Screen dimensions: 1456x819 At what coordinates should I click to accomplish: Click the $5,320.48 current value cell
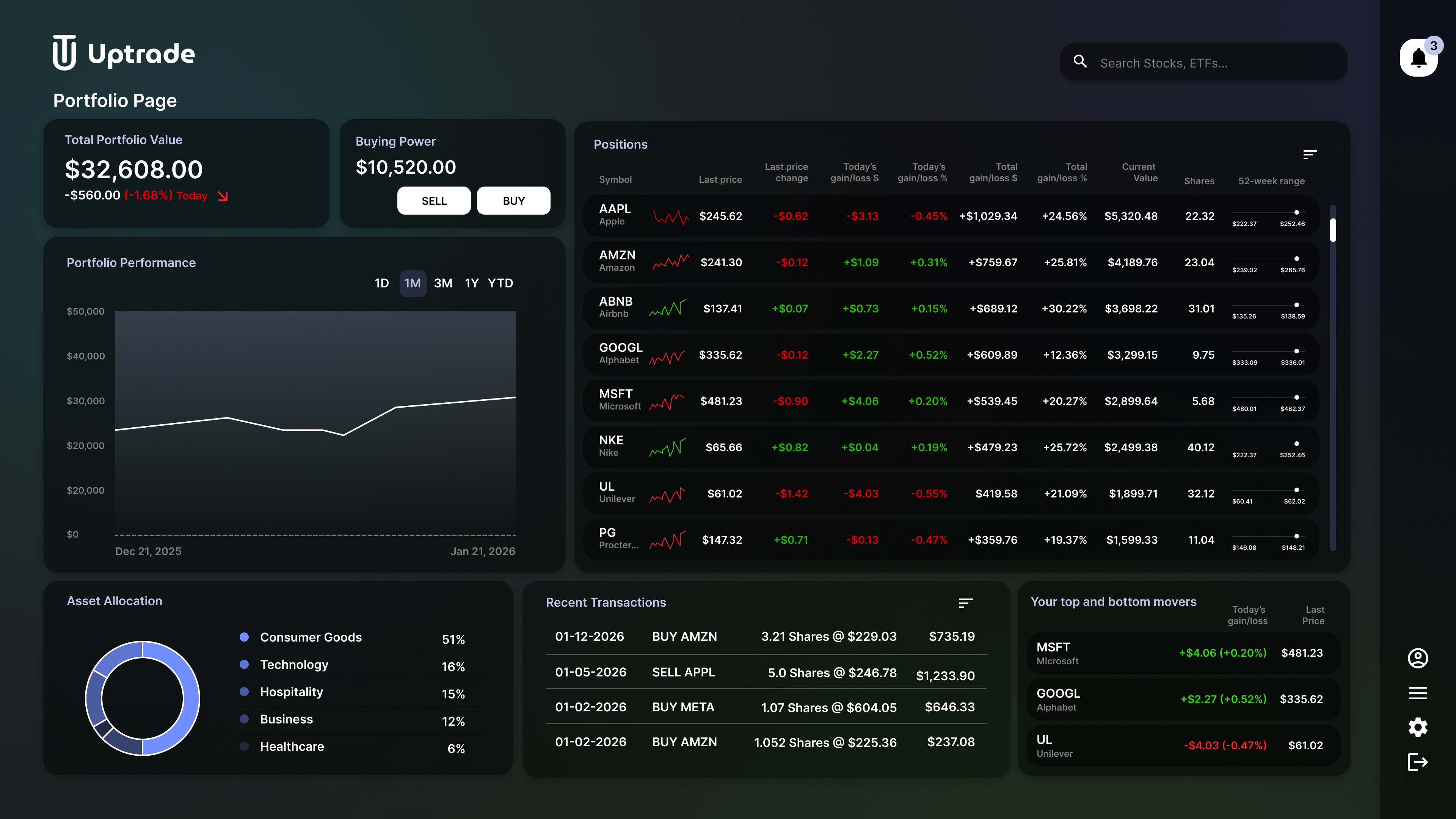click(1131, 217)
